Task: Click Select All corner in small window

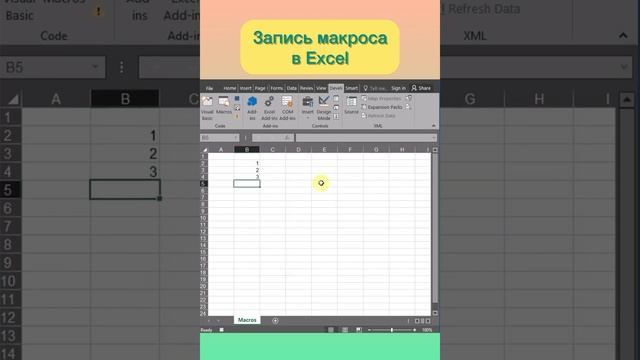Action: pyautogui.click(x=205, y=150)
